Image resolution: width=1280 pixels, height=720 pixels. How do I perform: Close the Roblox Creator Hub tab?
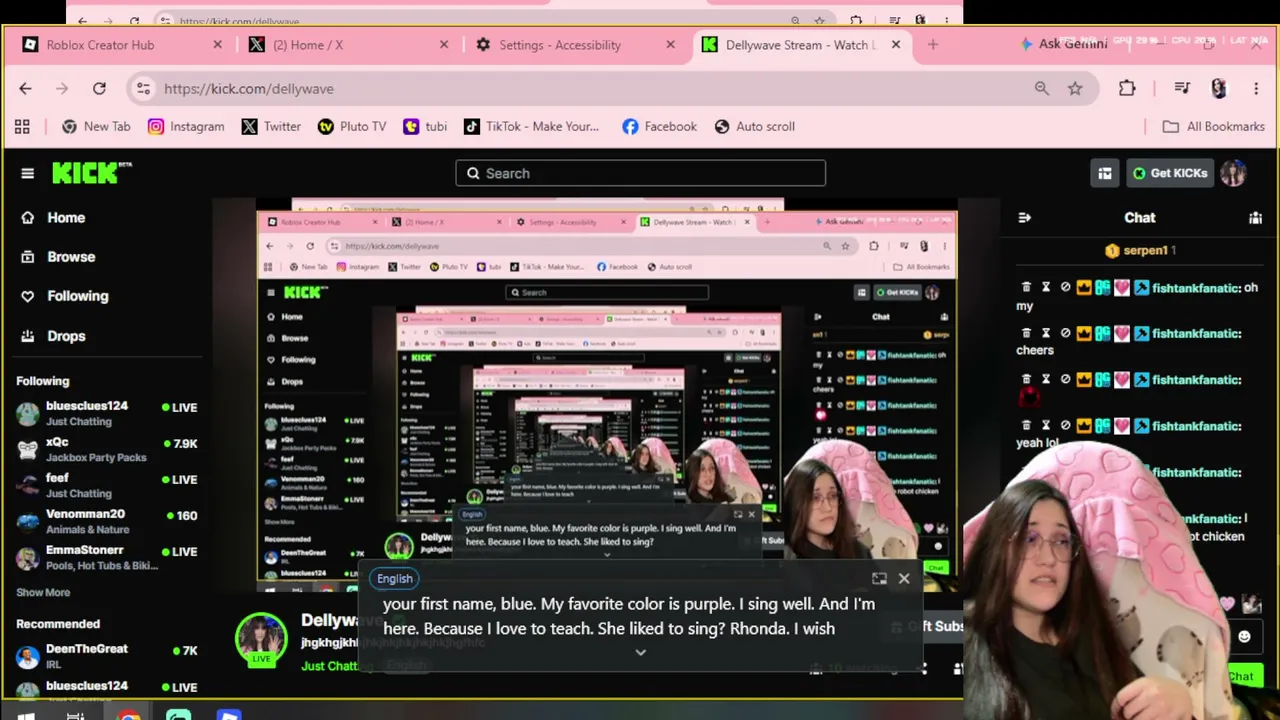[x=217, y=45]
